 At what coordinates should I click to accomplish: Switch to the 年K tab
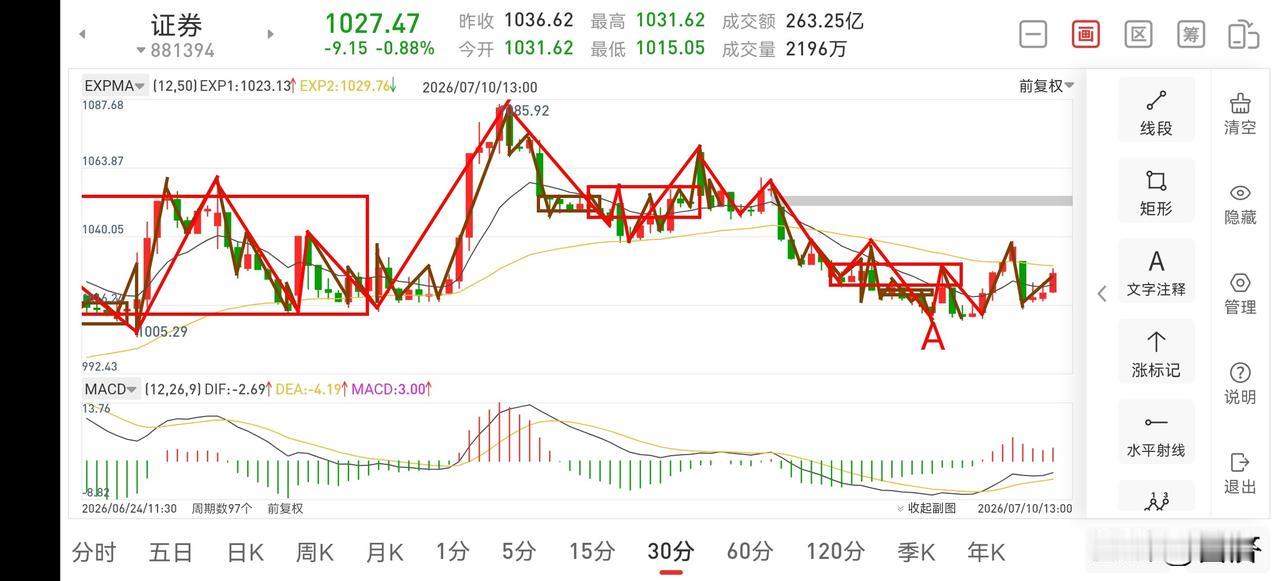pos(985,551)
